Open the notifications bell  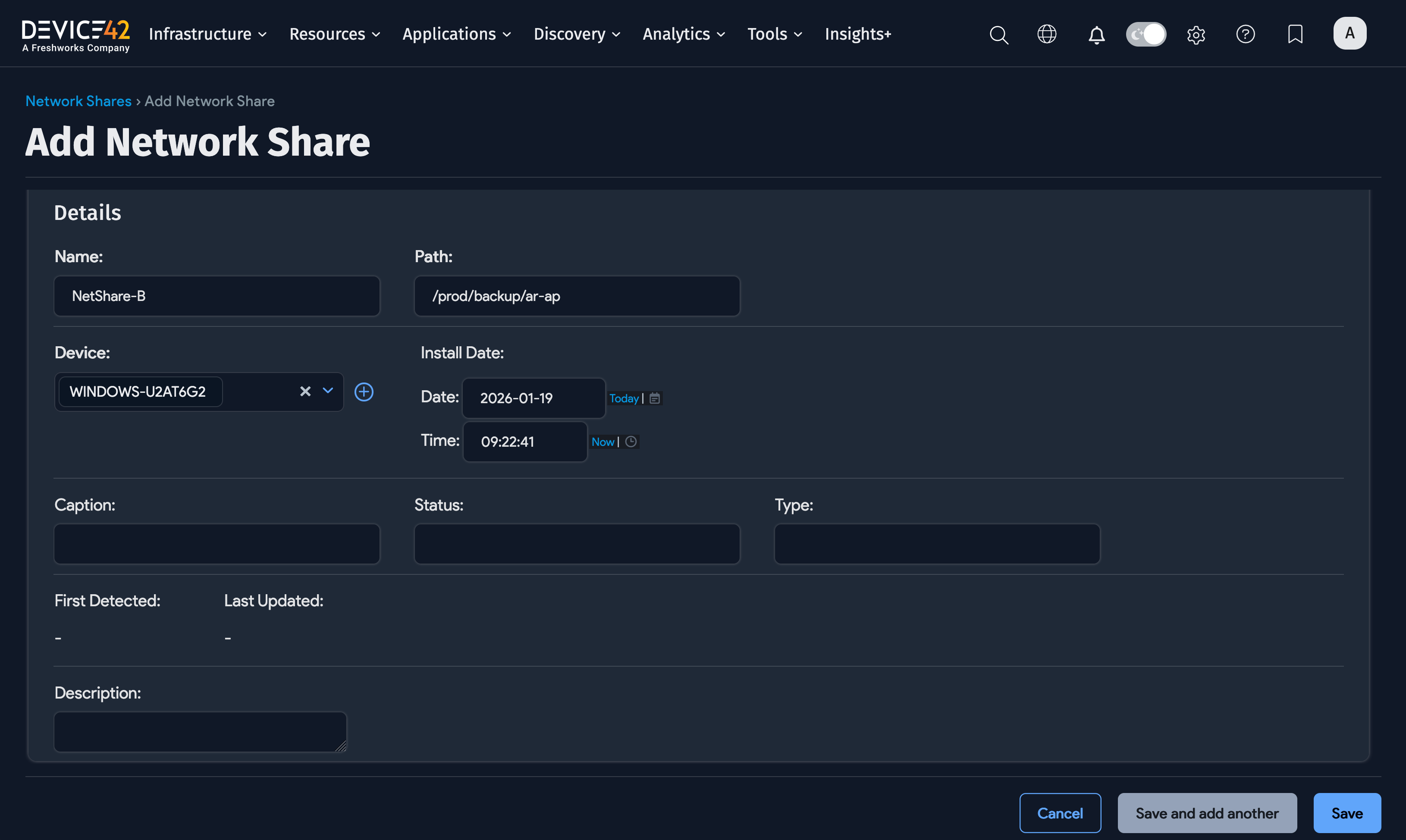[x=1096, y=34]
